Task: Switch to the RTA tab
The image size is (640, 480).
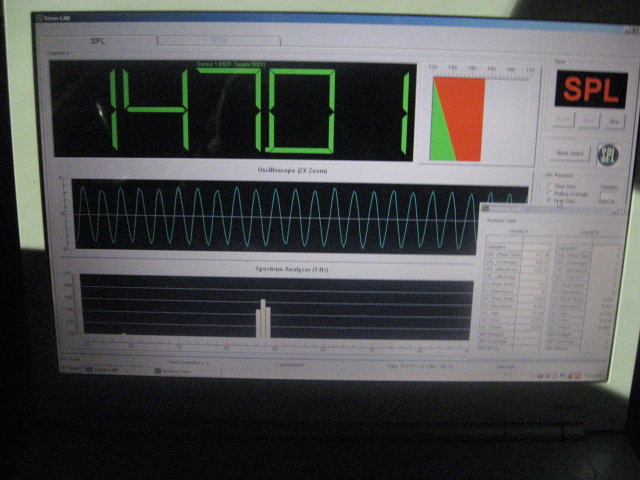Action: tap(218, 42)
